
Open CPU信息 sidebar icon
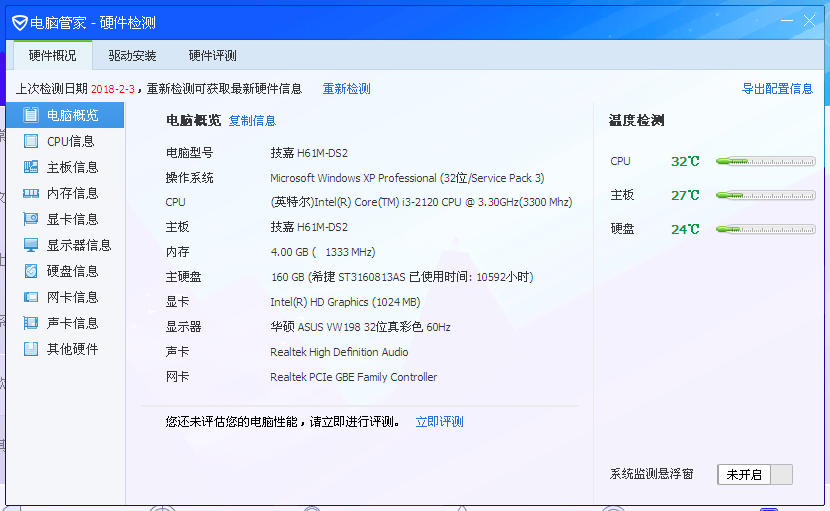click(x=31, y=141)
